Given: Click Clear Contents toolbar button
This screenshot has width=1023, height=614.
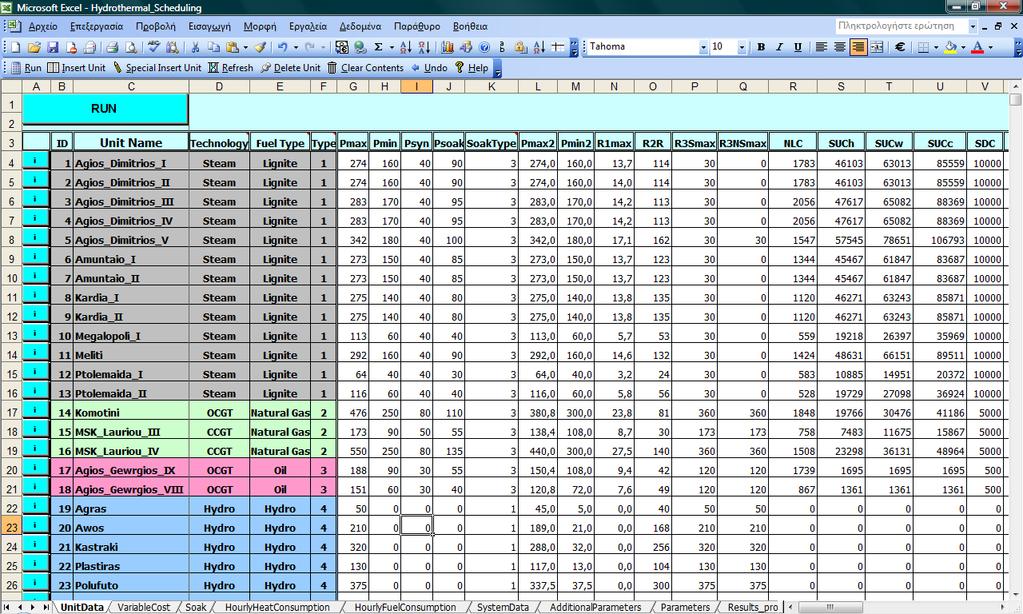Looking at the screenshot, I should pyautogui.click(x=365, y=67).
